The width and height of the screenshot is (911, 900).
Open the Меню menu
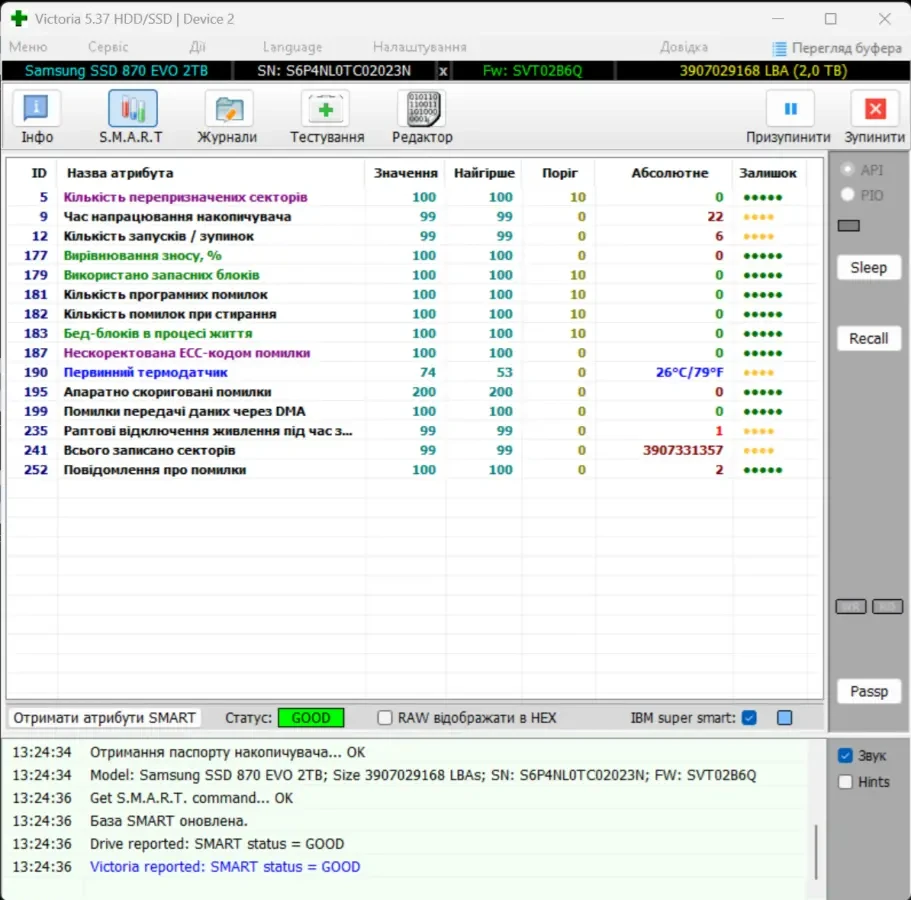pyautogui.click(x=28, y=46)
